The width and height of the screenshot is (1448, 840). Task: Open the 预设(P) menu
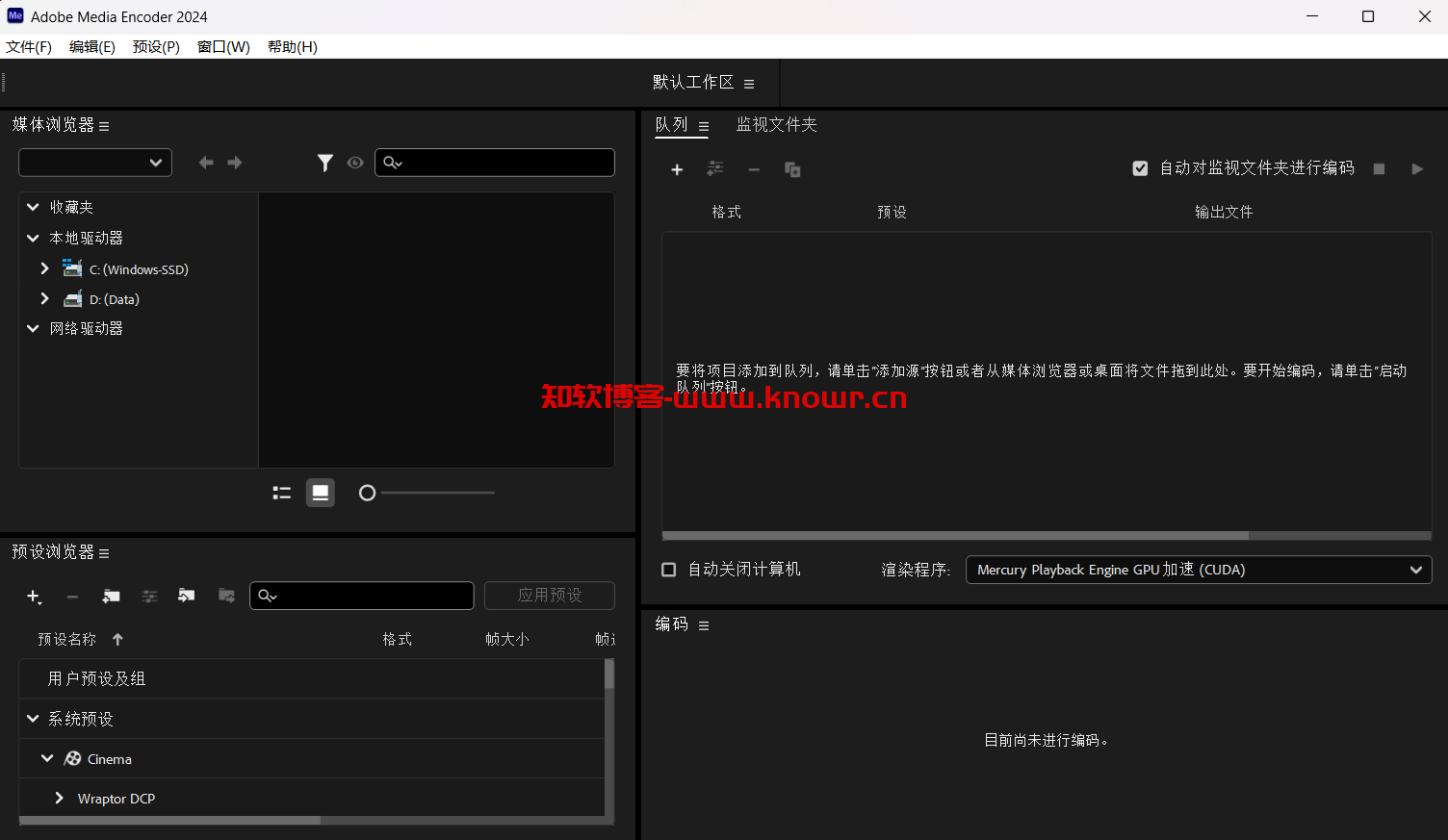156,46
